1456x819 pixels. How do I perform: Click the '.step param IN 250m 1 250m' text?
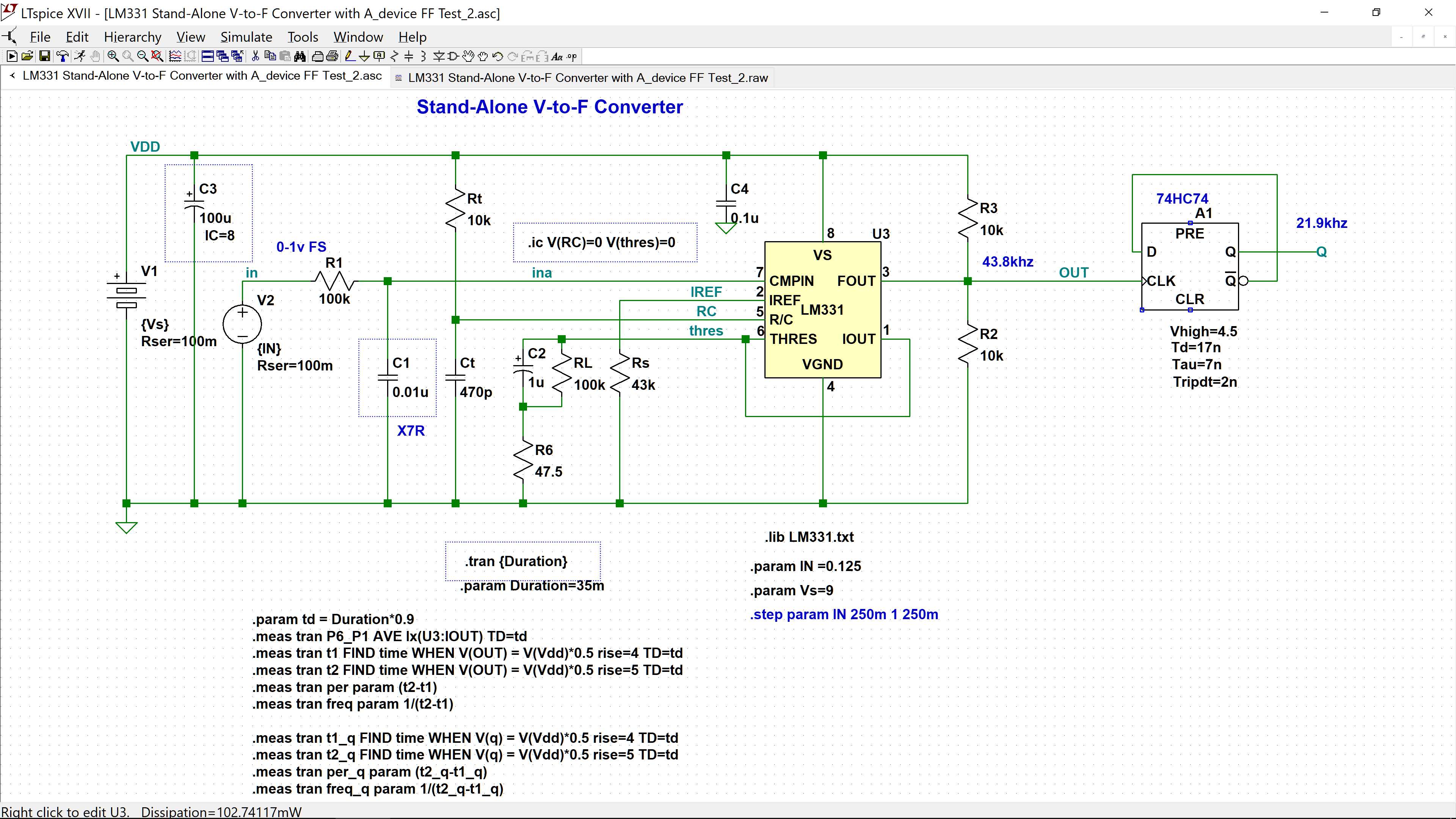(x=844, y=614)
